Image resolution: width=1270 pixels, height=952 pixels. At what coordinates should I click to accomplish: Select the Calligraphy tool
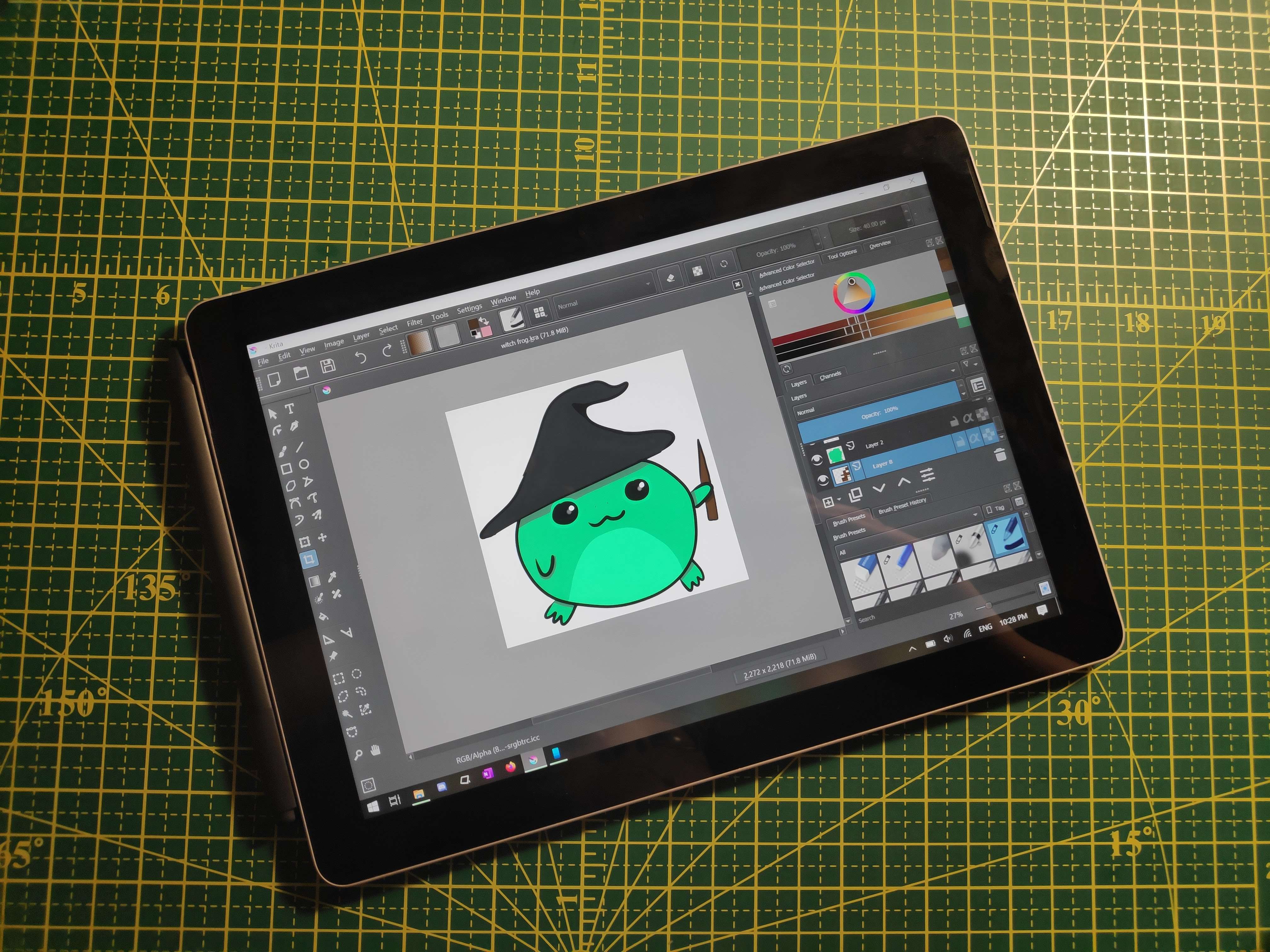tap(295, 425)
